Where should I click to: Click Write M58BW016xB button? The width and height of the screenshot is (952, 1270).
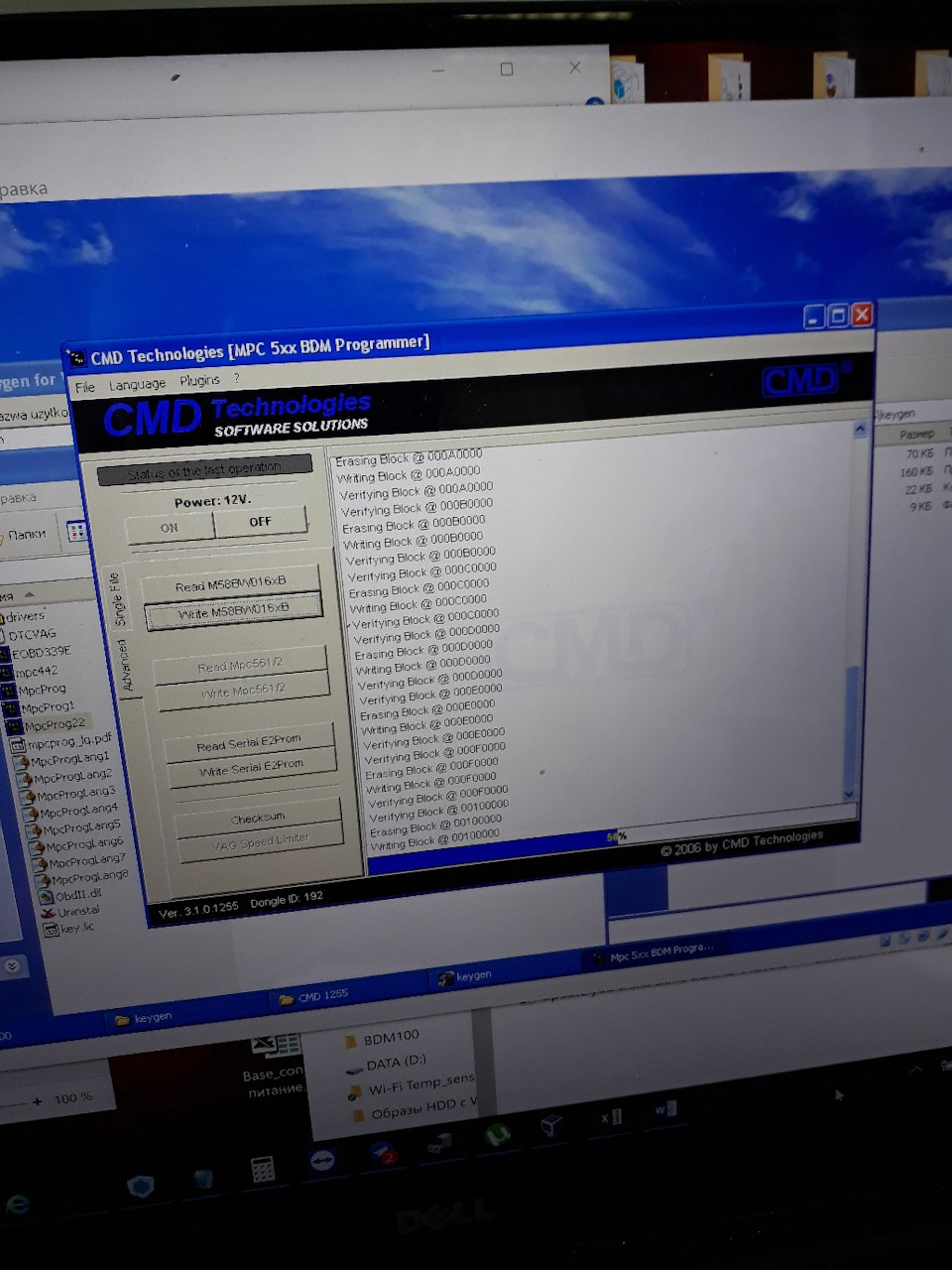coord(234,612)
